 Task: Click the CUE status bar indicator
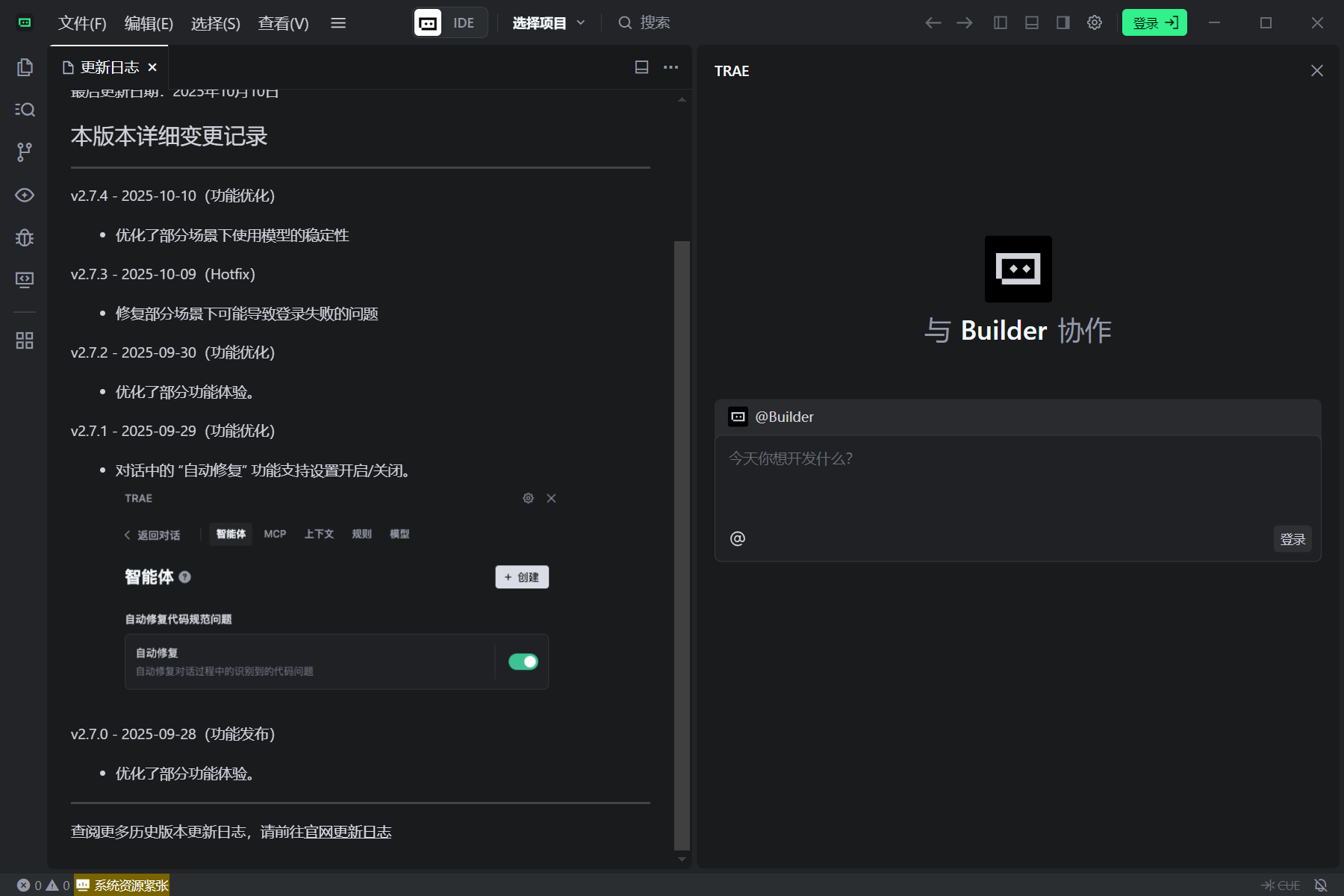pos(1281,886)
